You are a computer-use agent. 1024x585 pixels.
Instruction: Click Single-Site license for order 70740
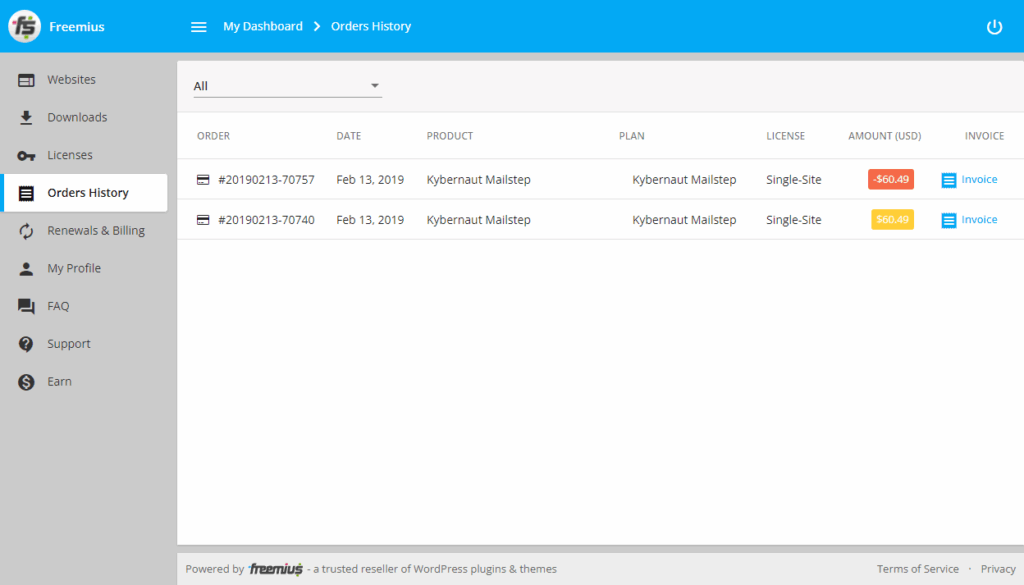(x=794, y=220)
